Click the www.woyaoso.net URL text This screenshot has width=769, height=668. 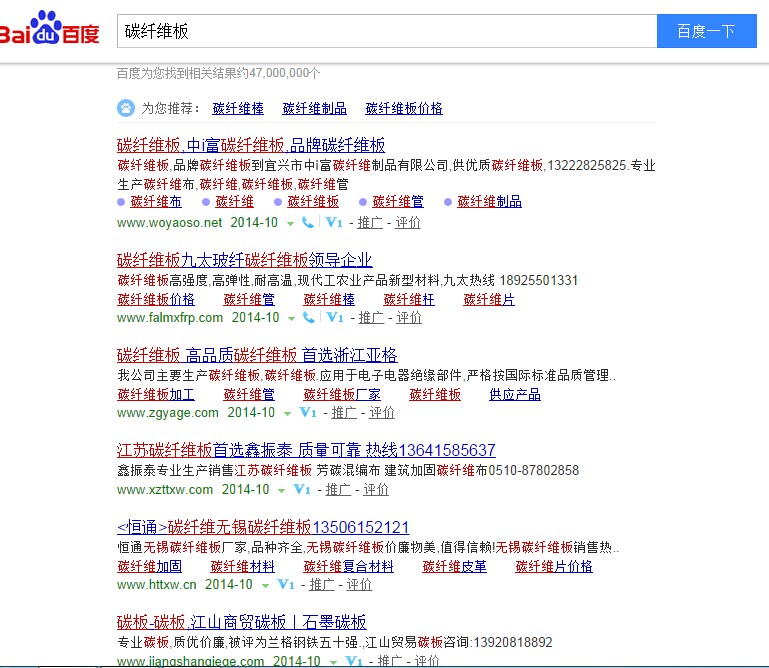click(x=170, y=223)
